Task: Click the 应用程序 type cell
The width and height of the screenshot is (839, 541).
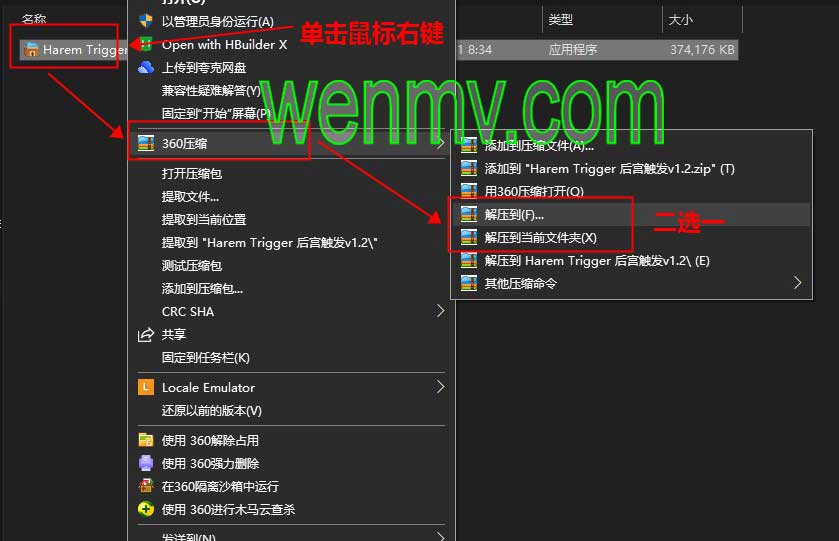Action: click(x=572, y=50)
